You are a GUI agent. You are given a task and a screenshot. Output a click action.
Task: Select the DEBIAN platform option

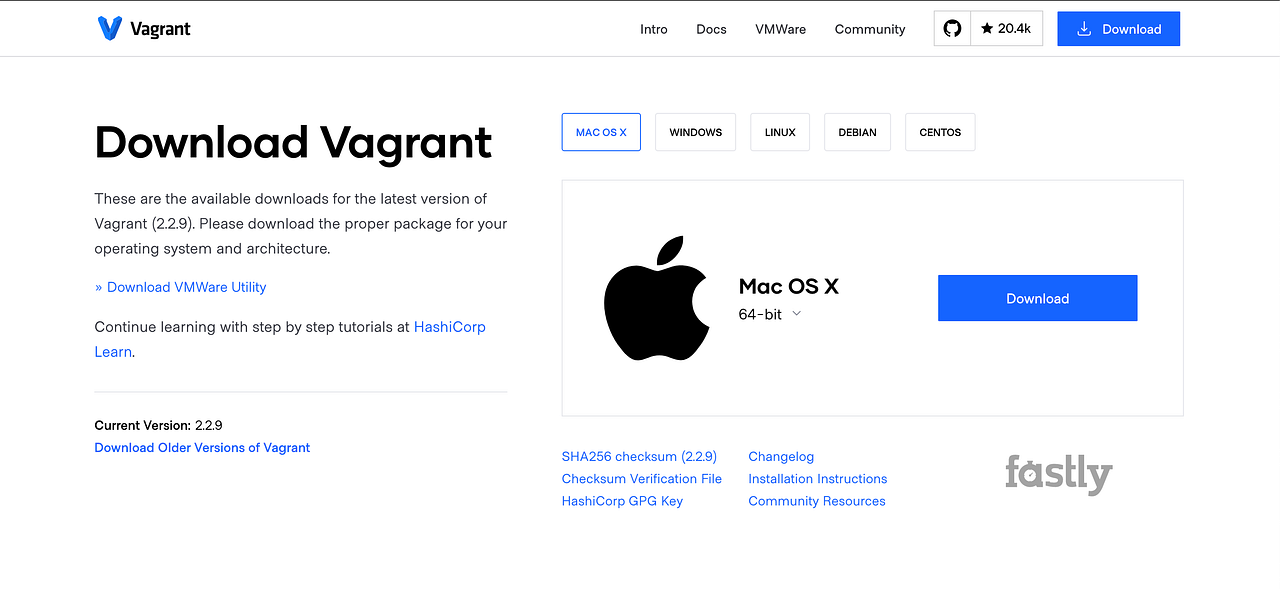point(857,131)
